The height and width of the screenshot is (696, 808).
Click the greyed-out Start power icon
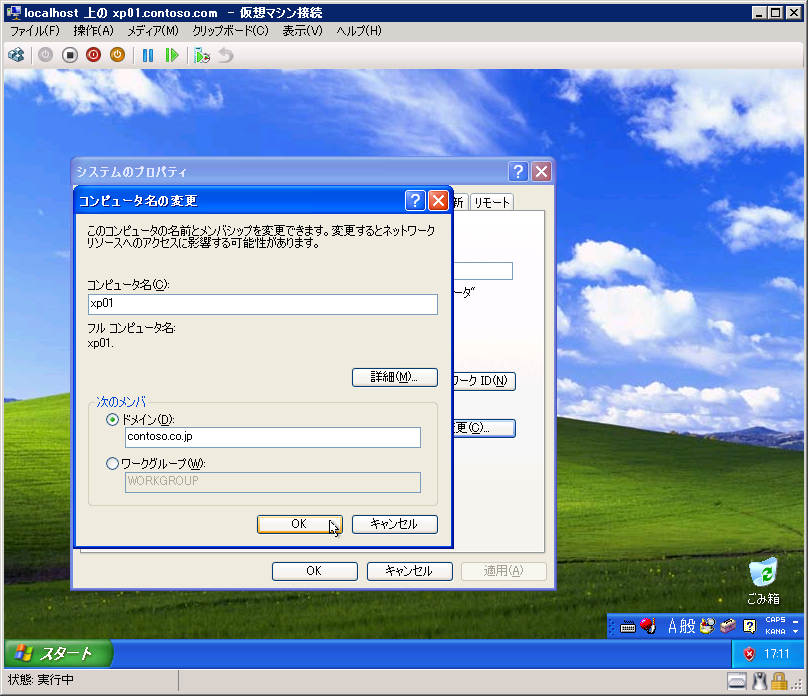pyautogui.click(x=45, y=55)
